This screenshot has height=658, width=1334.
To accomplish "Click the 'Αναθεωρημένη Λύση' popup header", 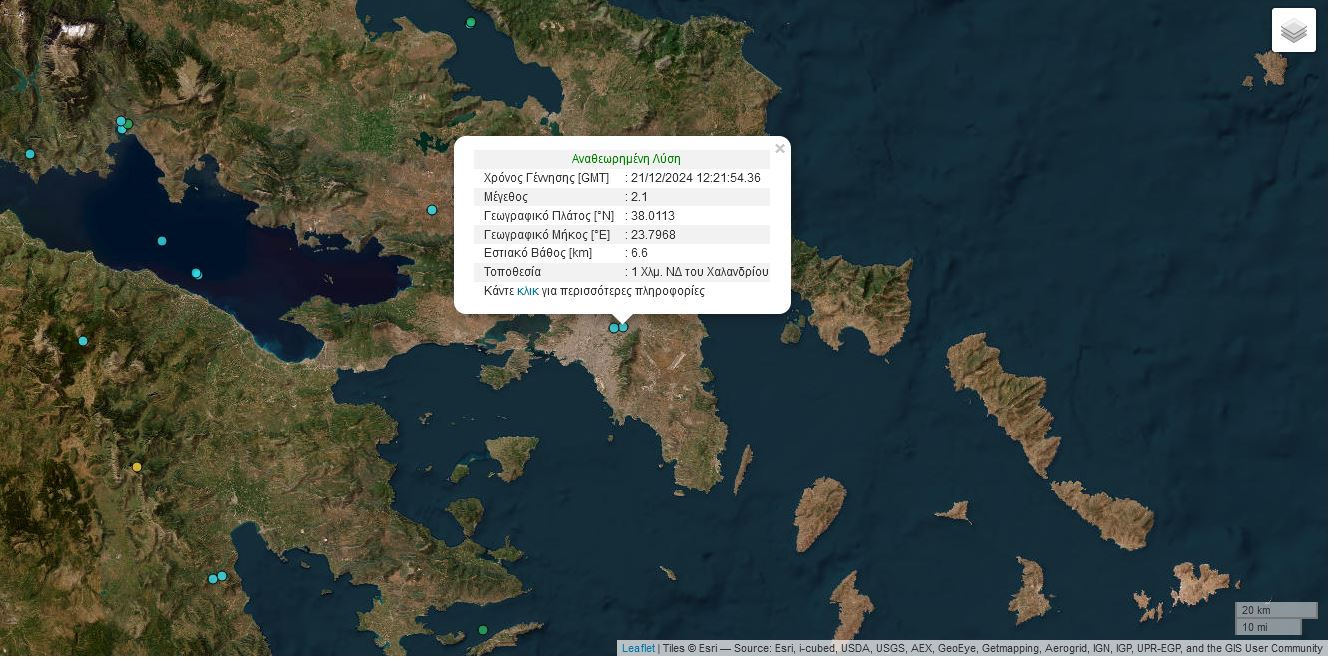I will (625, 159).
